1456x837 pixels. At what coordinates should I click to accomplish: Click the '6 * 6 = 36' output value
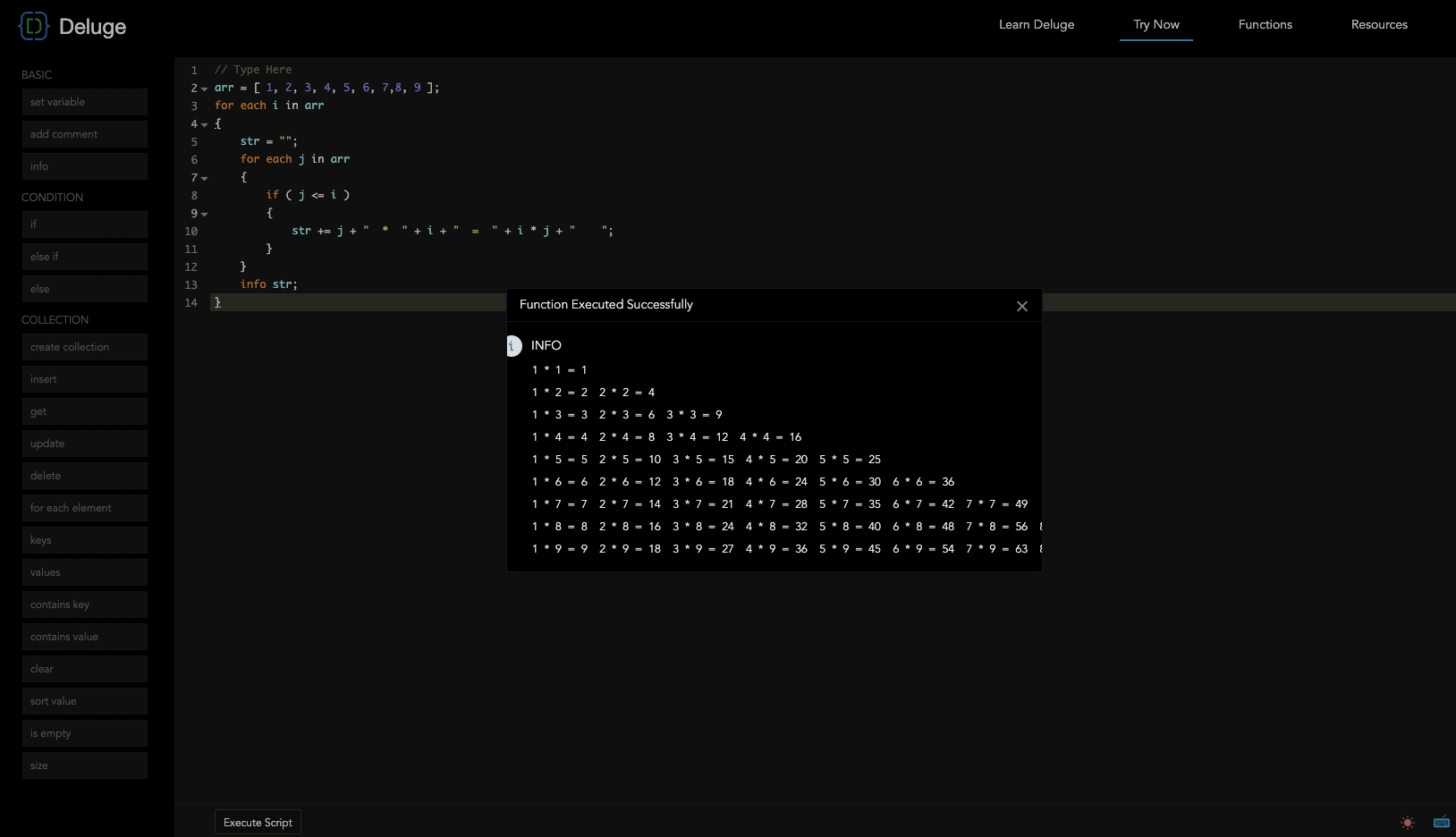point(924,482)
